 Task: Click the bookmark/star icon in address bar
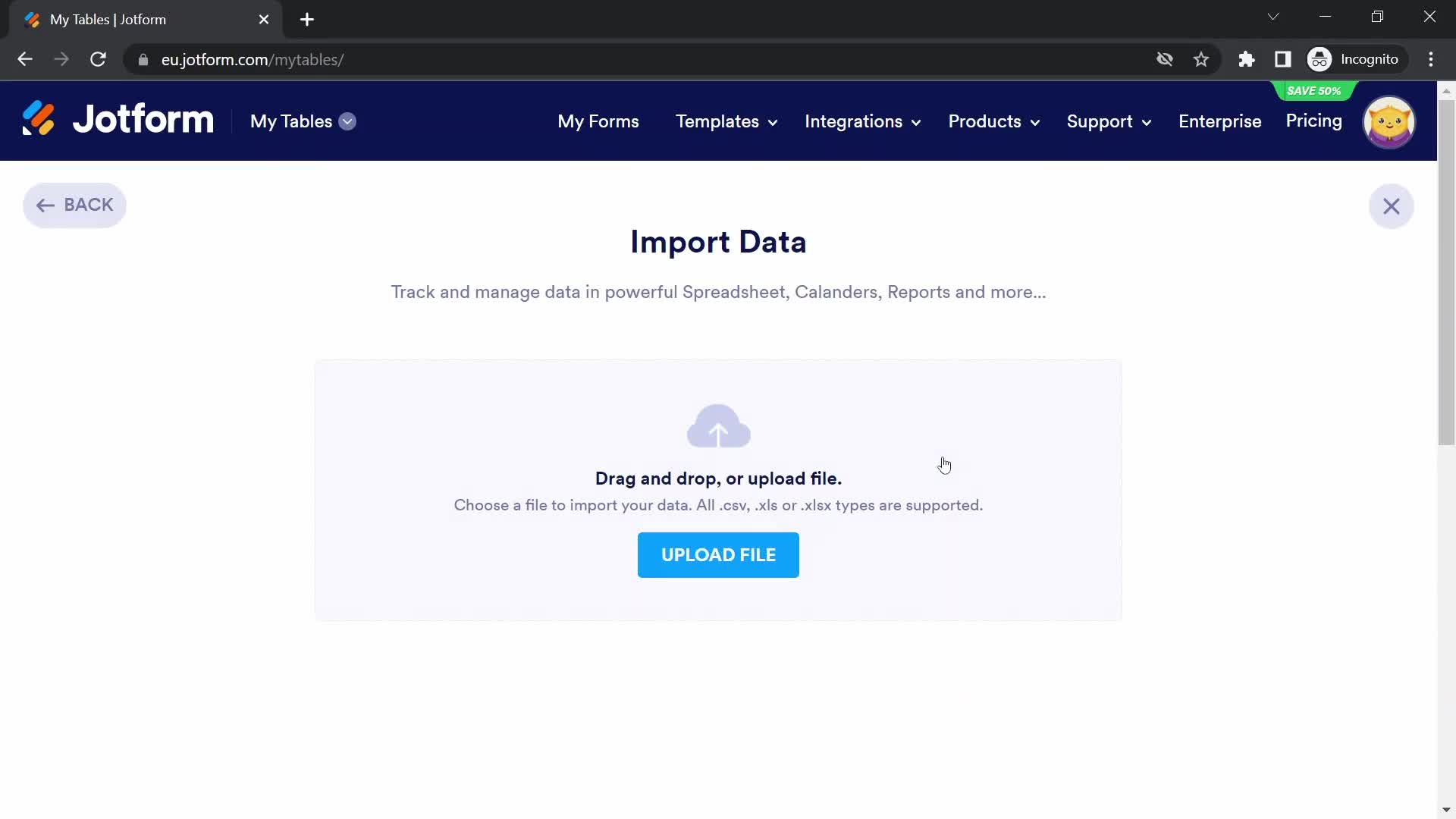point(1202,59)
